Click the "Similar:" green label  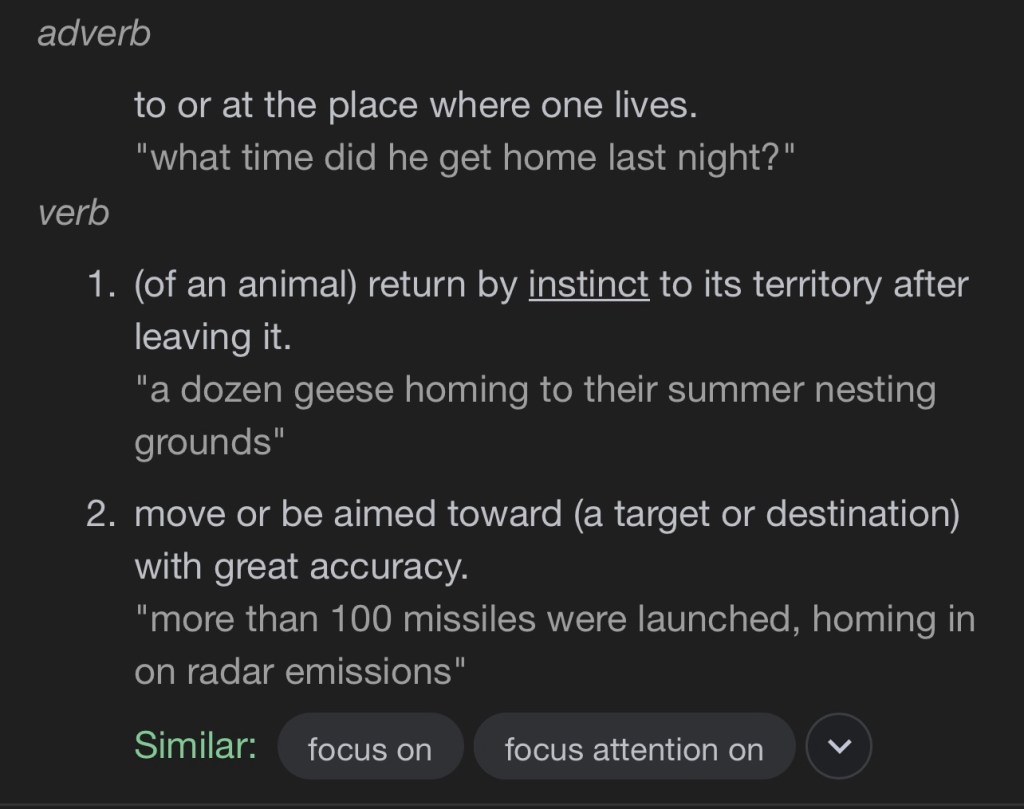coord(195,745)
